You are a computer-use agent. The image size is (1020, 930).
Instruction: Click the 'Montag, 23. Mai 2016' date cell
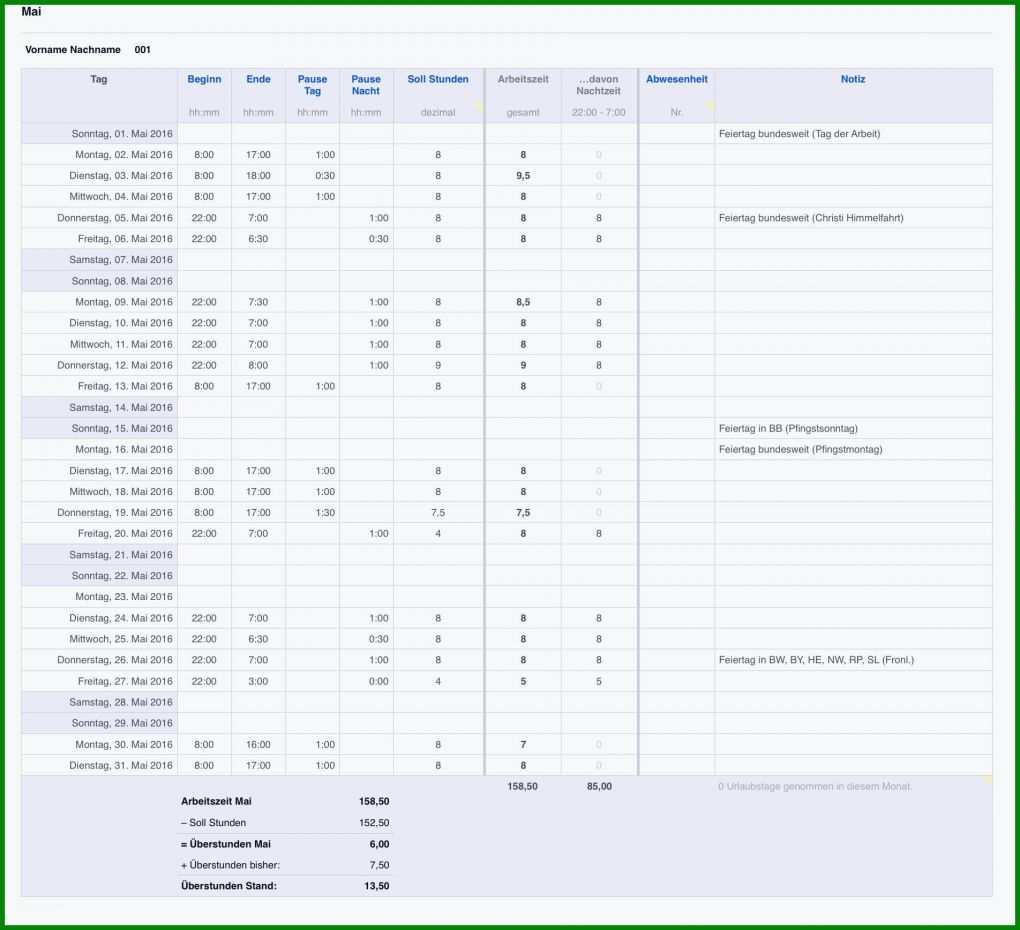(x=100, y=596)
